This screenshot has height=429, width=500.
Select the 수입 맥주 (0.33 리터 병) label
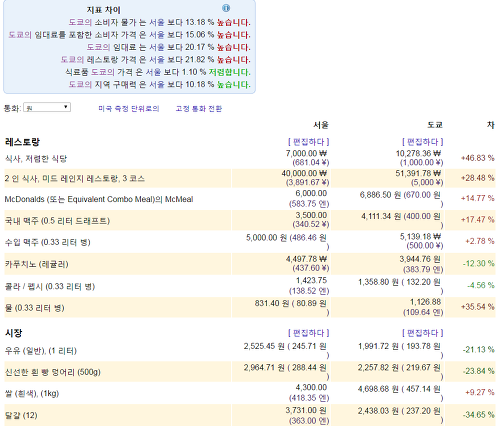(x=48, y=242)
